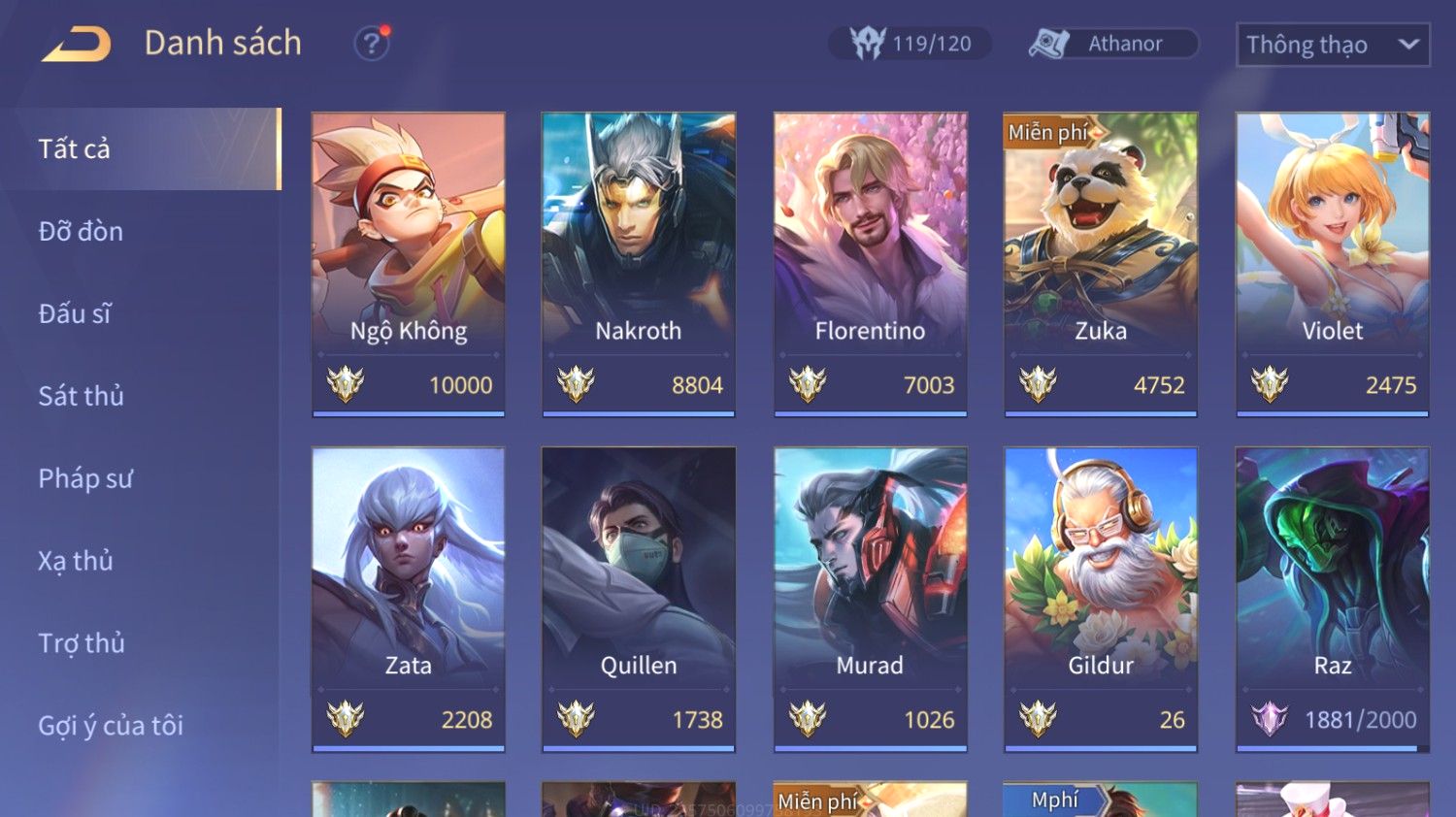Expand the Thông thạo sort dropdown

coord(1332,45)
